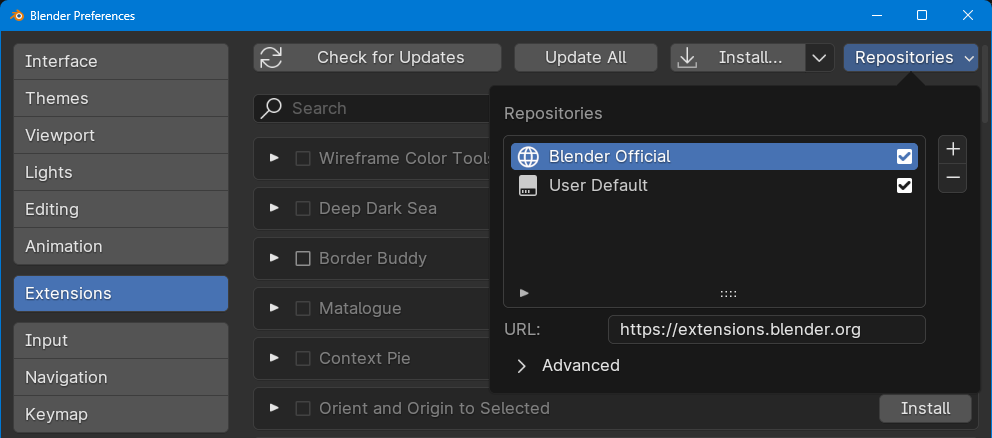Click the list resize grip dots
The height and width of the screenshot is (438, 992).
(728, 293)
